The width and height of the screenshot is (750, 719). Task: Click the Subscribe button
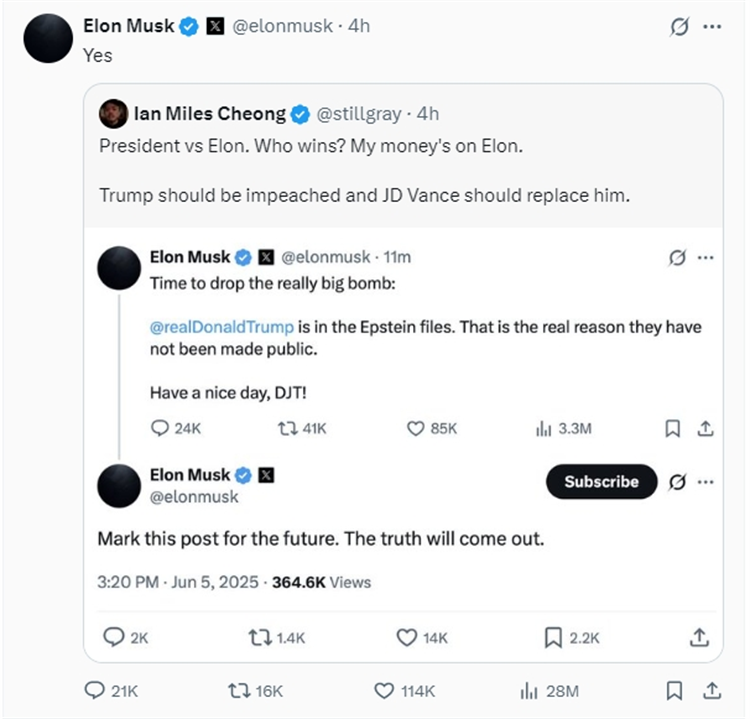[x=601, y=482]
